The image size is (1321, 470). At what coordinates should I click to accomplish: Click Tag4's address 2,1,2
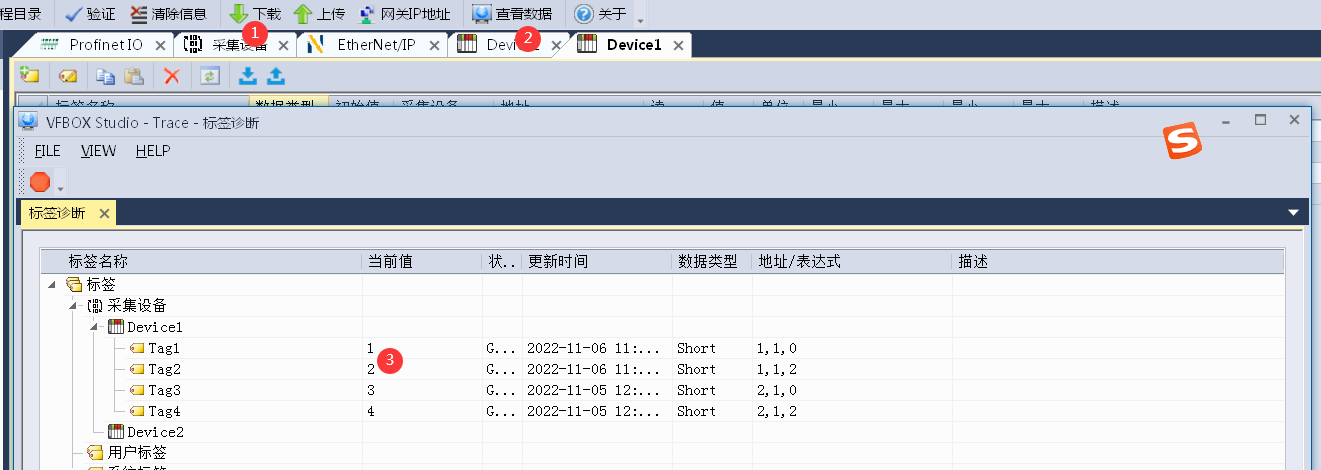coord(777,411)
